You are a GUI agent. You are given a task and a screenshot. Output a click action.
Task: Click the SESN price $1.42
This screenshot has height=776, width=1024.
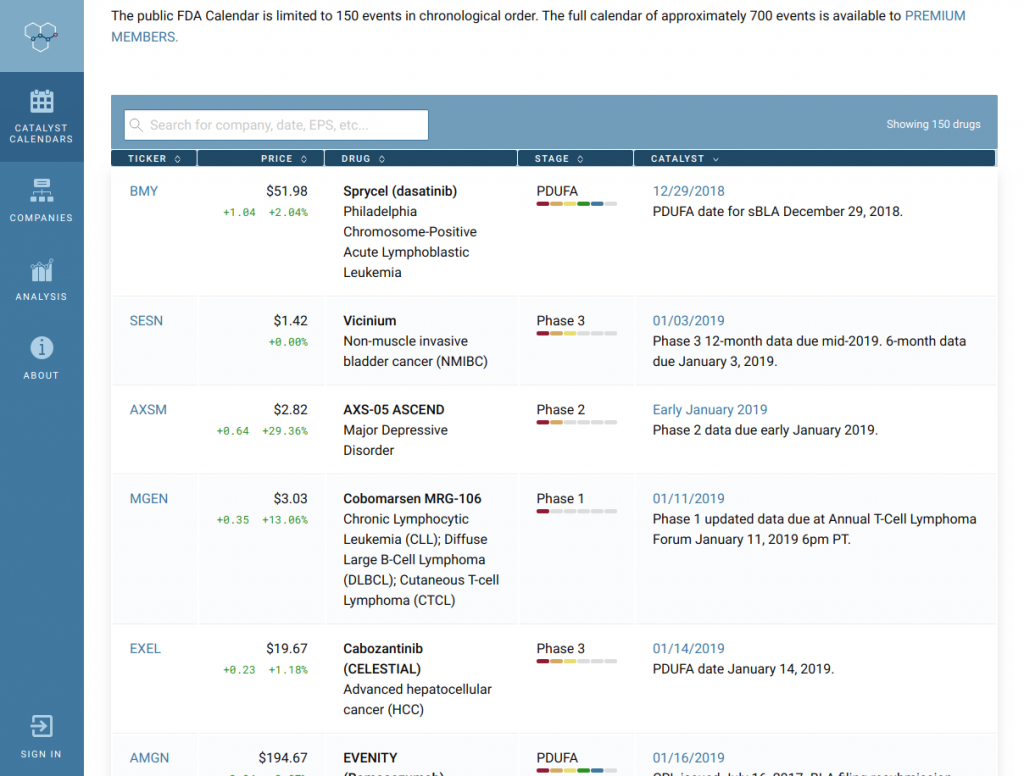pyautogui.click(x=291, y=321)
